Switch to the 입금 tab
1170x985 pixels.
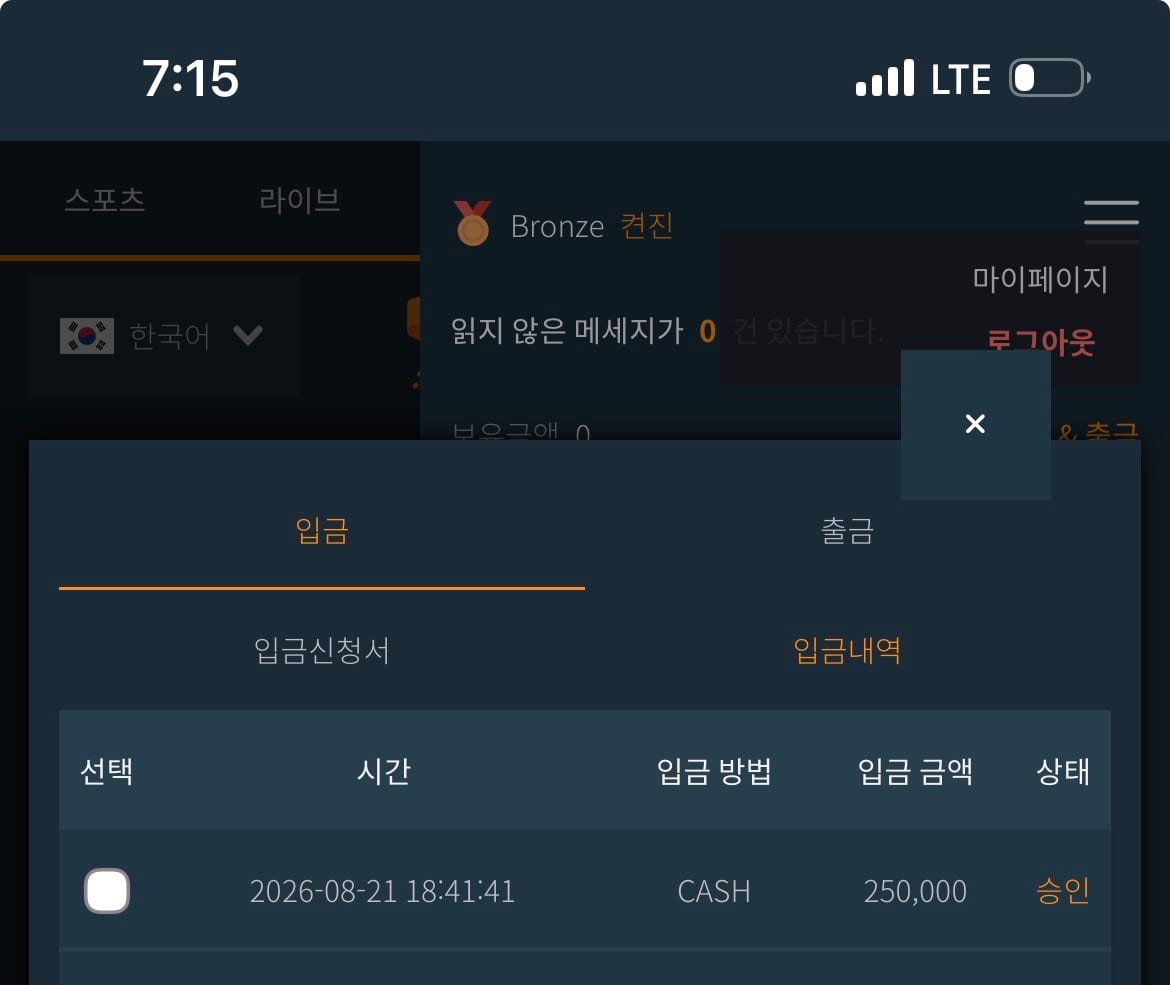[322, 531]
